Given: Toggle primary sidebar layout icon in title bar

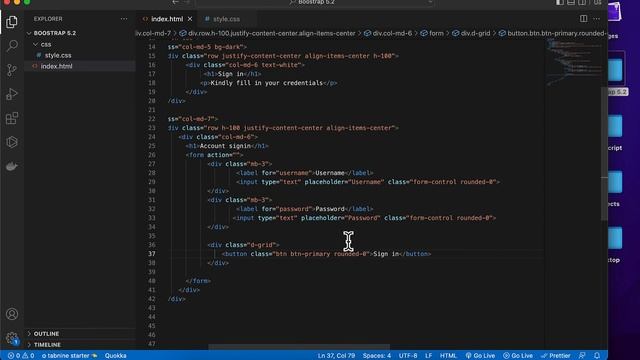Looking at the screenshot, I should pos(560,2).
